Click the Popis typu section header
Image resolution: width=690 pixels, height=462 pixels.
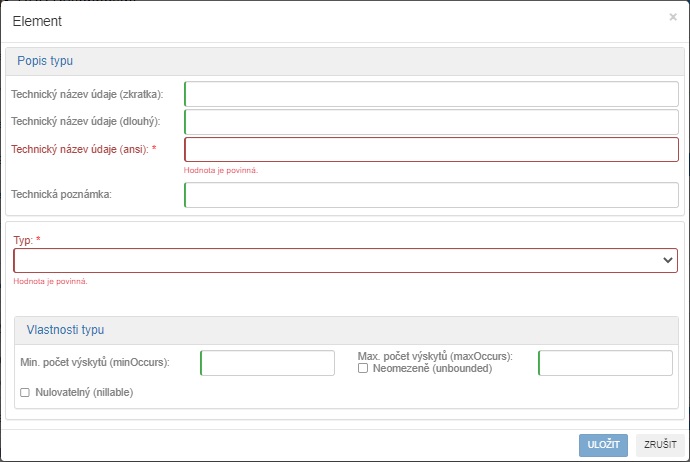click(x=45, y=61)
